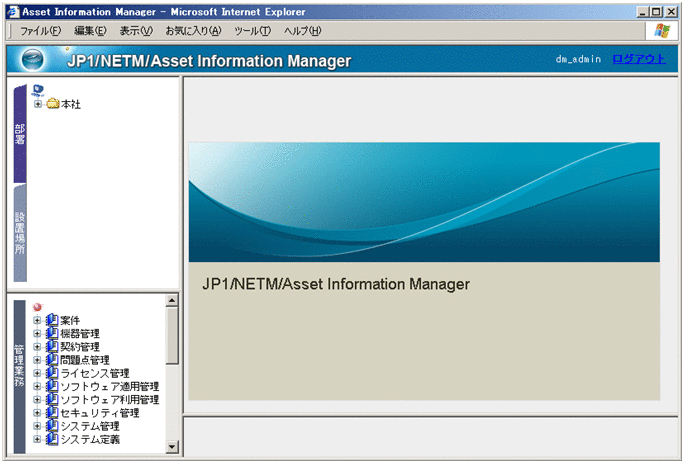Viewport: 685px width, 465px height.
Task: Select the 部署 side tab
Action: 20,135
